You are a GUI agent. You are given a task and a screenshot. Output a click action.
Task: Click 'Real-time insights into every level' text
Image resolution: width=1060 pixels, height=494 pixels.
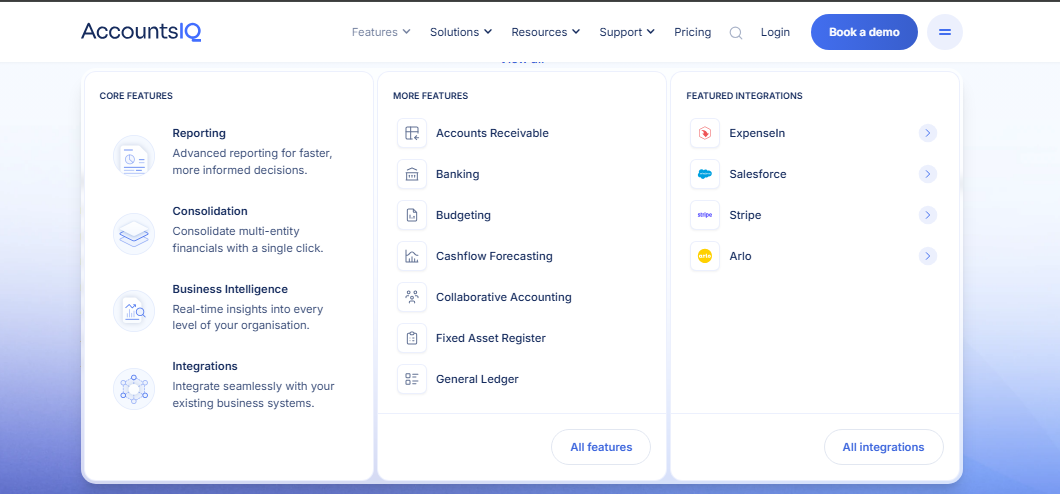click(x=248, y=317)
